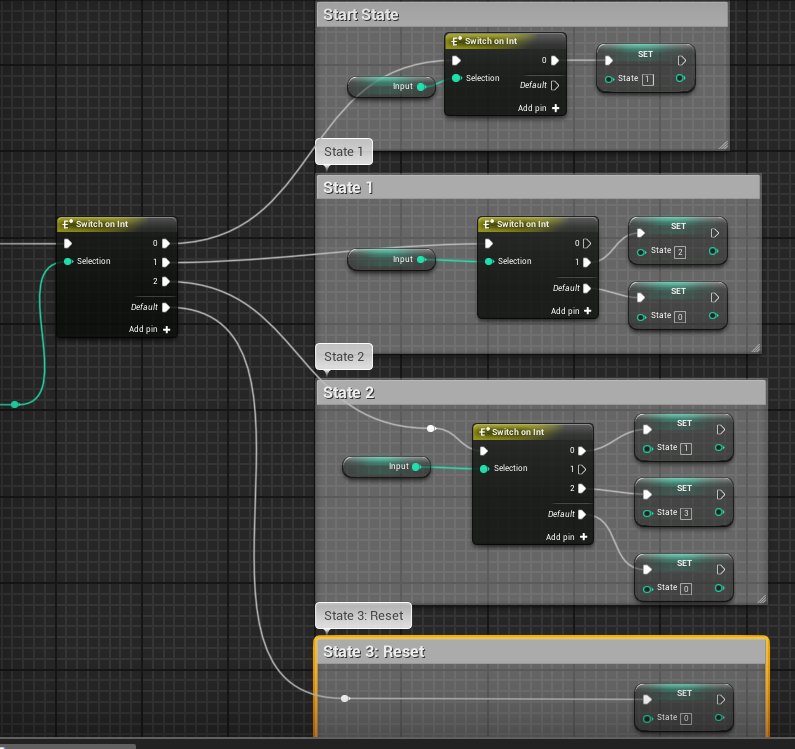Select the Start State comment box header
The height and width of the screenshot is (749, 795).
click(520, 15)
